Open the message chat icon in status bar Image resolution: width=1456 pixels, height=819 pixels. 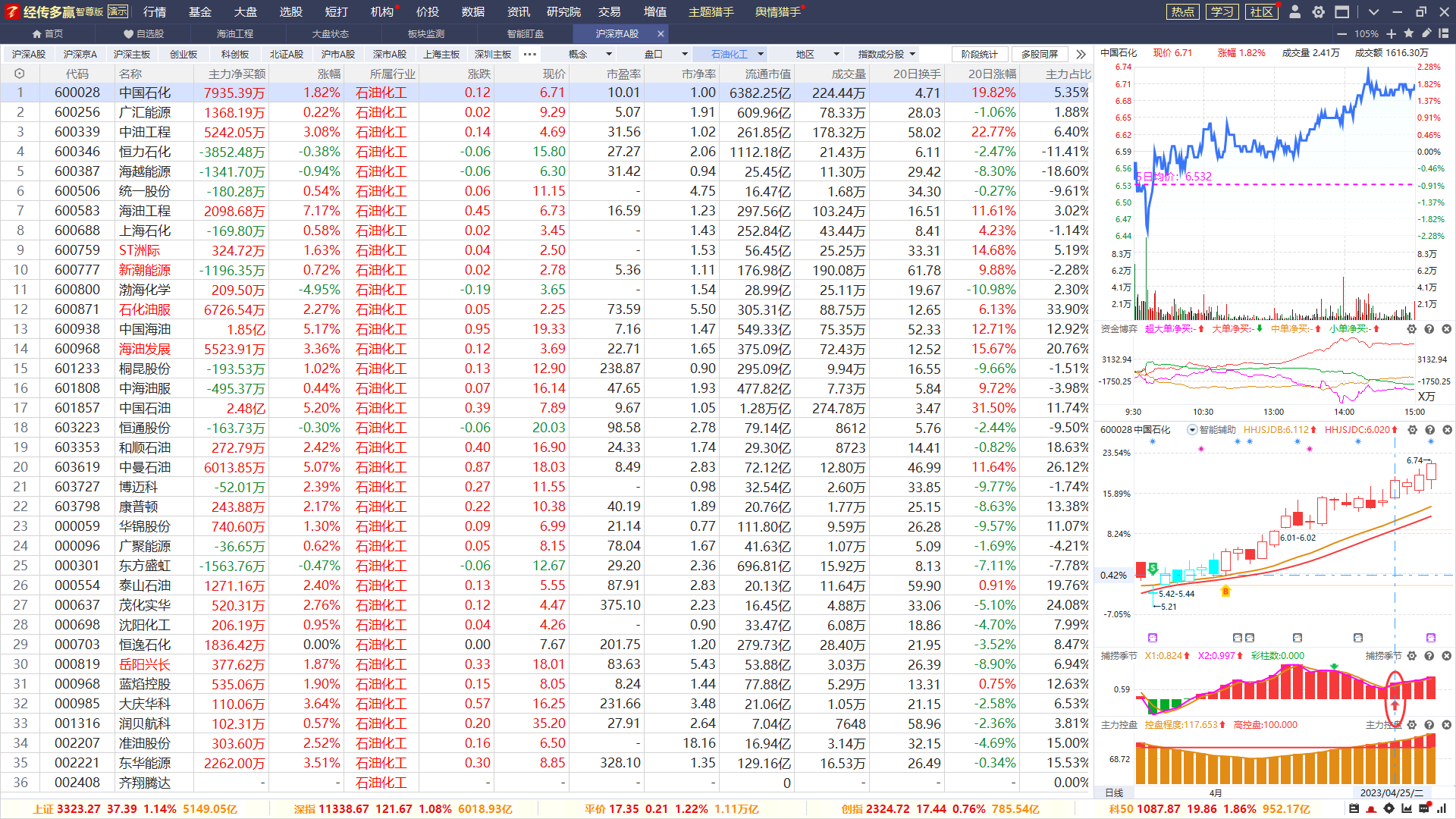coord(1424,809)
